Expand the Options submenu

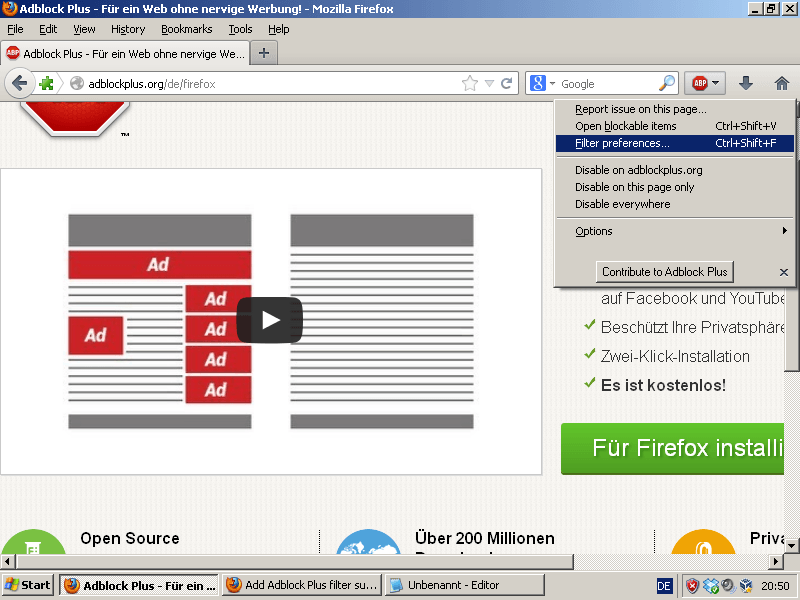(674, 231)
